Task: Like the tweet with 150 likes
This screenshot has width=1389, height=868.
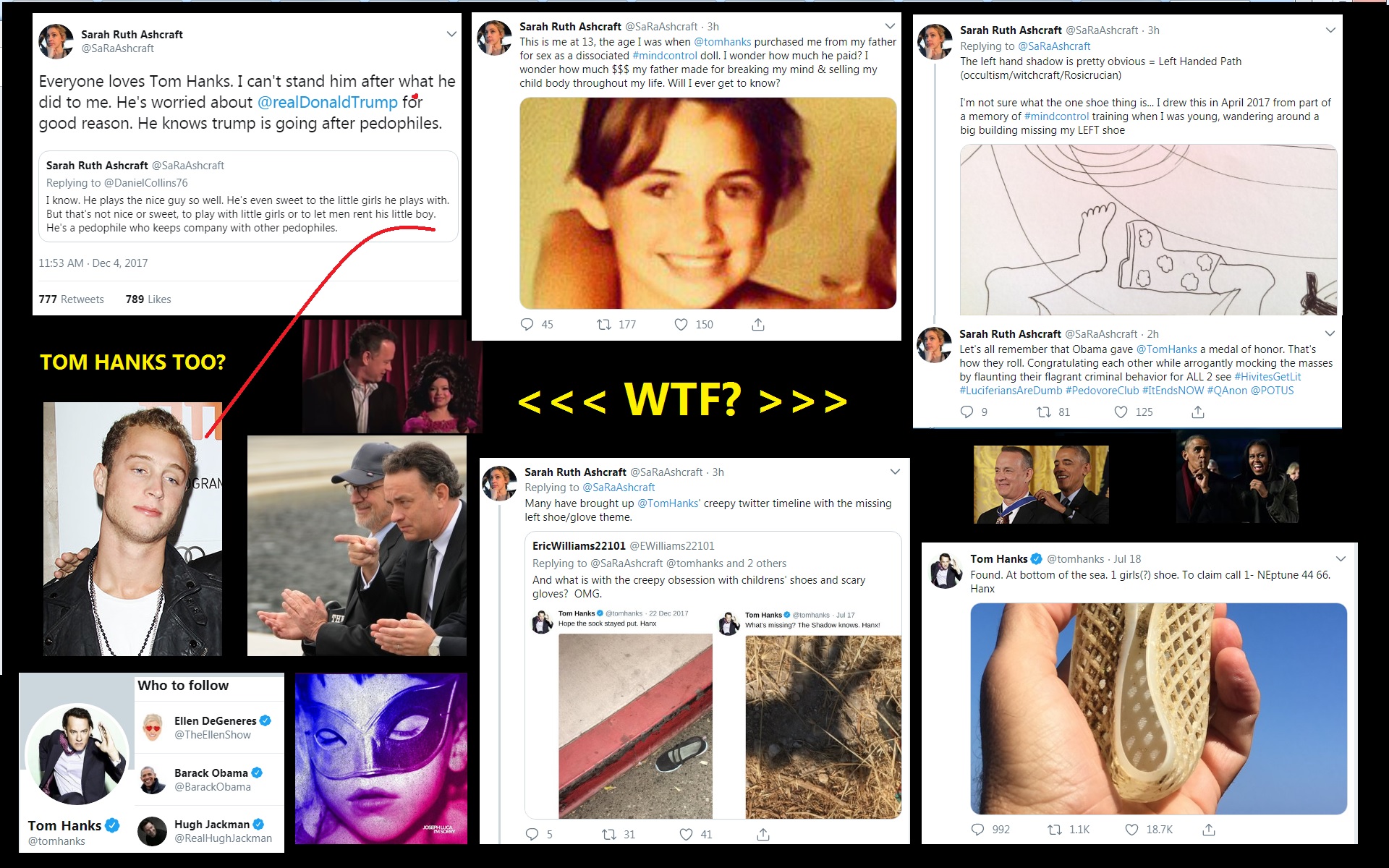Action: (x=681, y=325)
